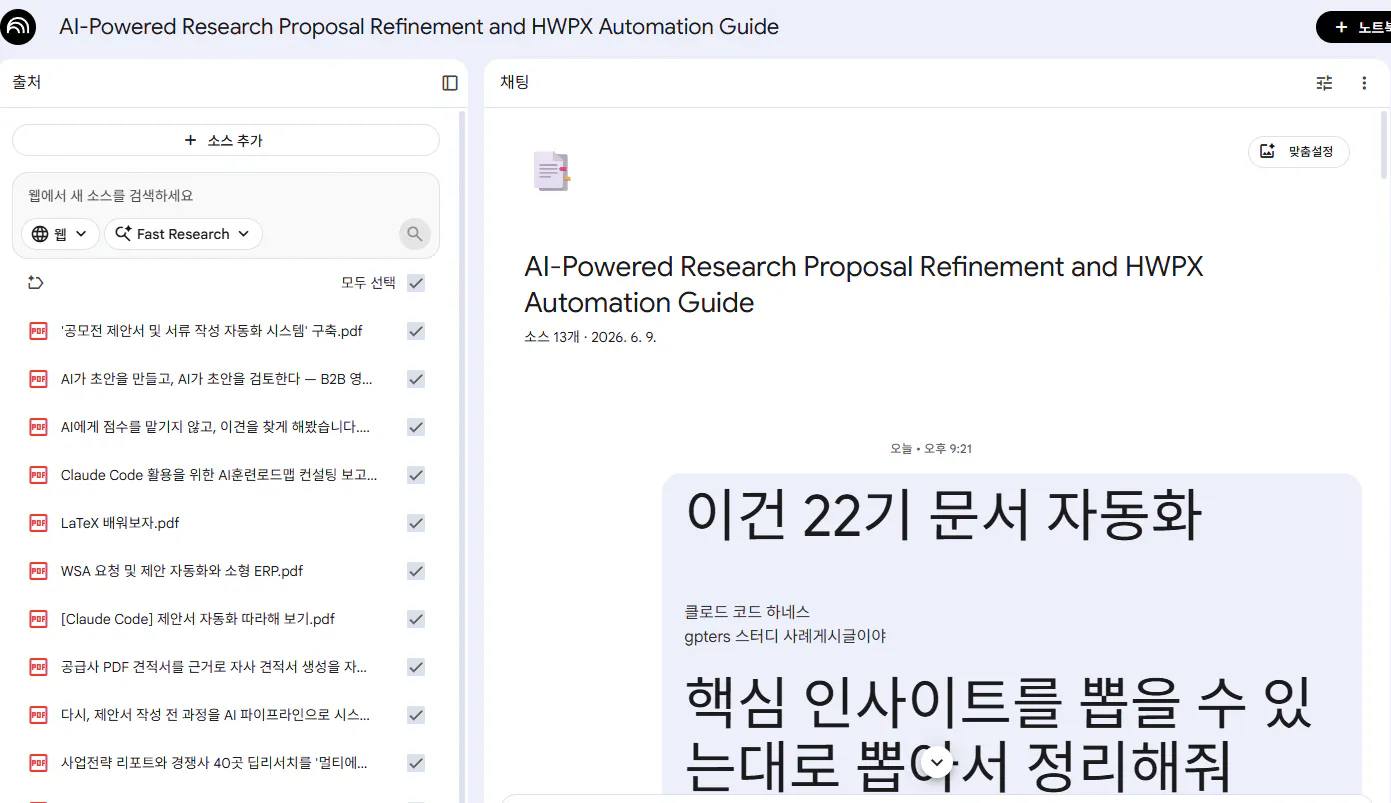Image resolution: width=1391 pixels, height=803 pixels.
Task: Uncheck 공급사 PDF 견적서 source checkbox
Action: point(416,667)
